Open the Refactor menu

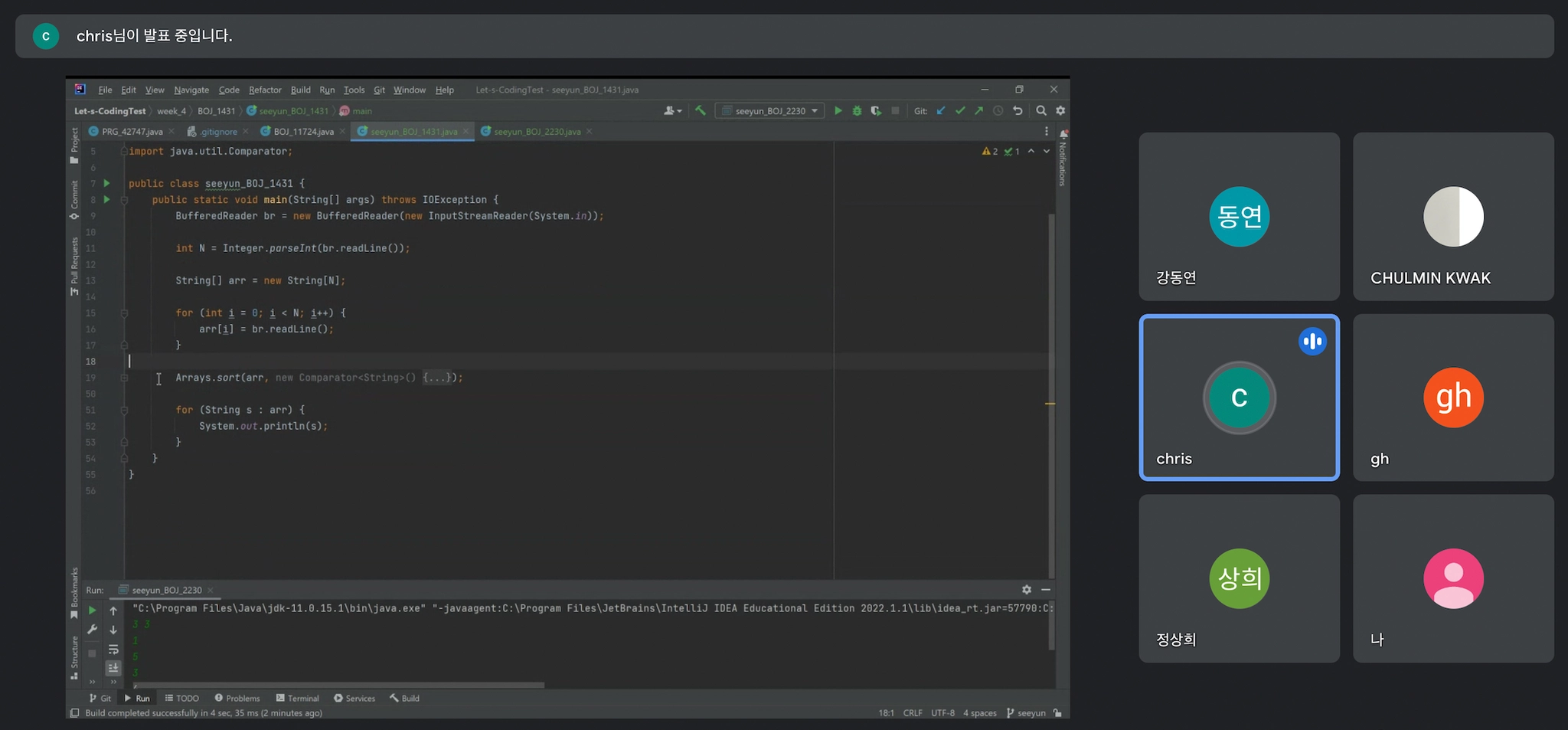click(265, 90)
